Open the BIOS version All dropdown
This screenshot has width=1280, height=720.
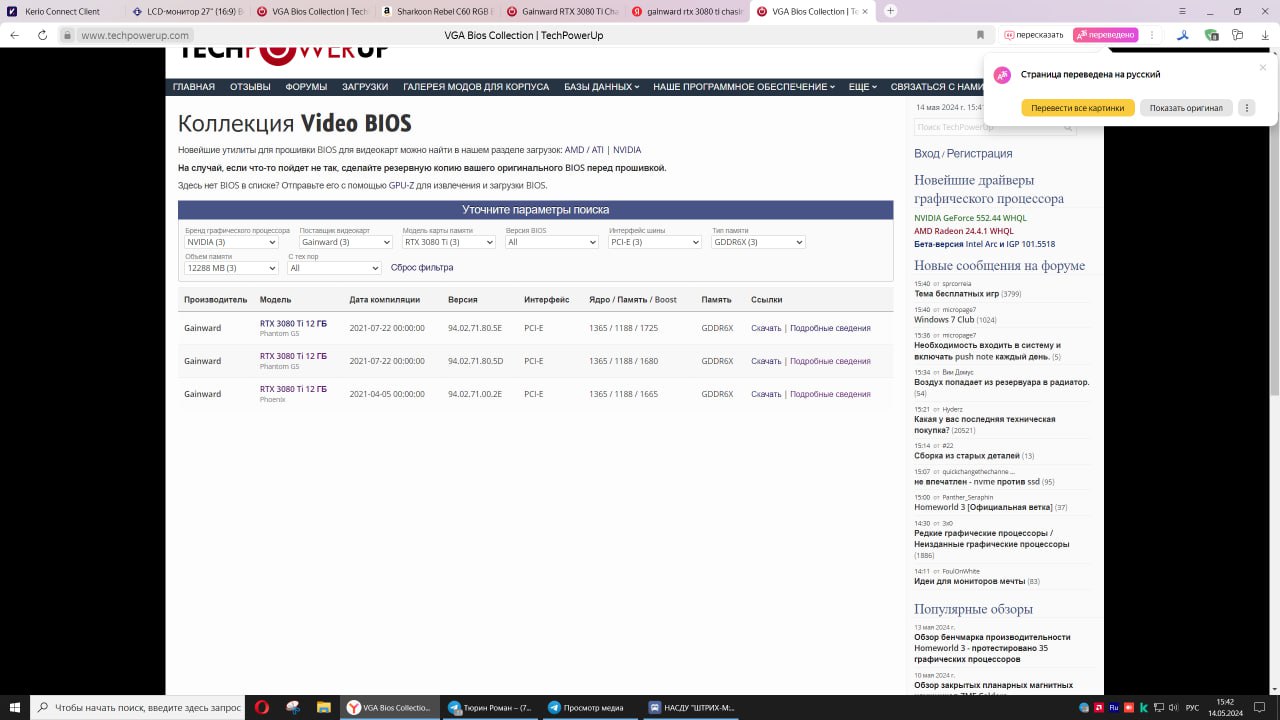pos(551,242)
